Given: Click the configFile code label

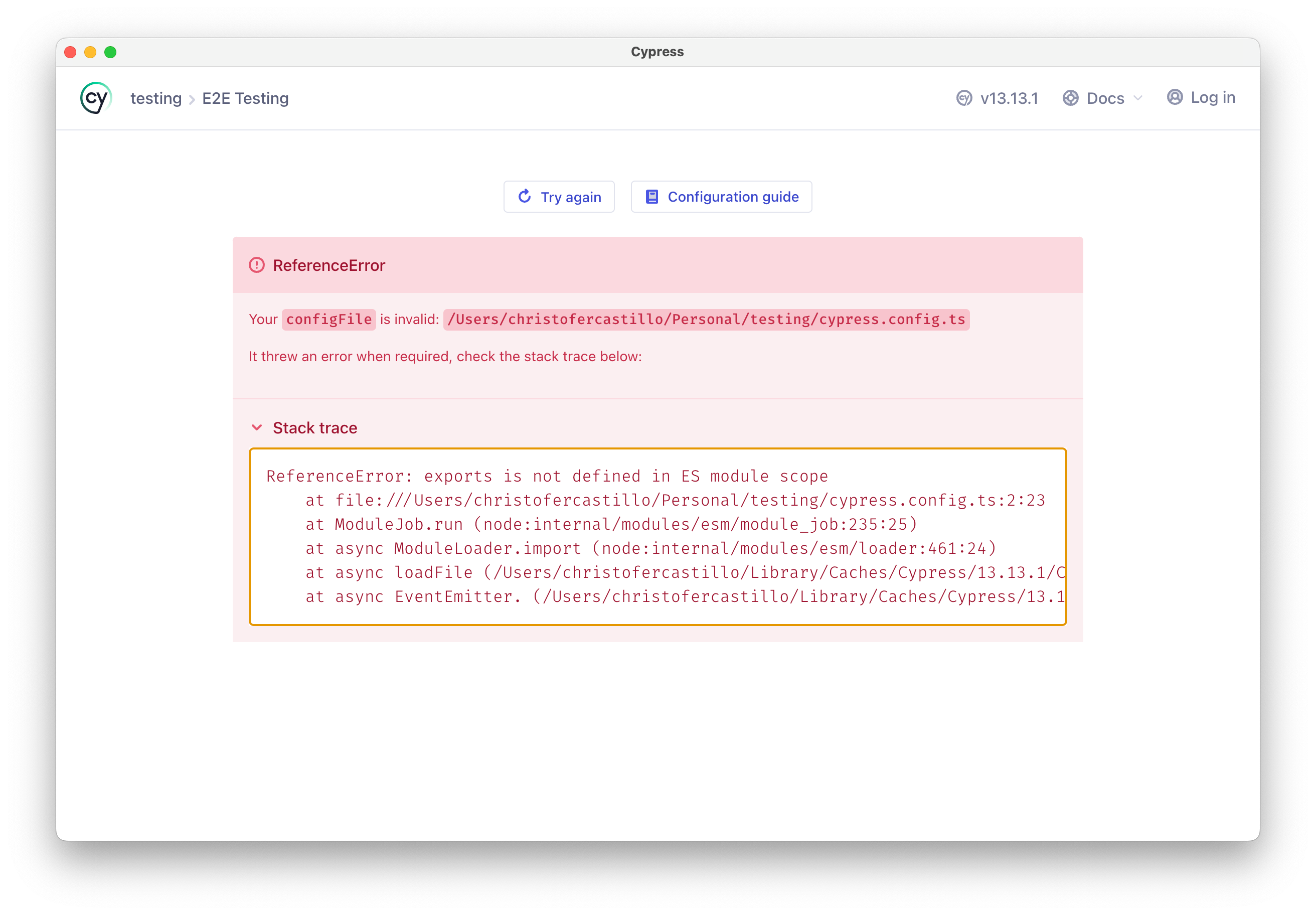Looking at the screenshot, I should [x=328, y=320].
